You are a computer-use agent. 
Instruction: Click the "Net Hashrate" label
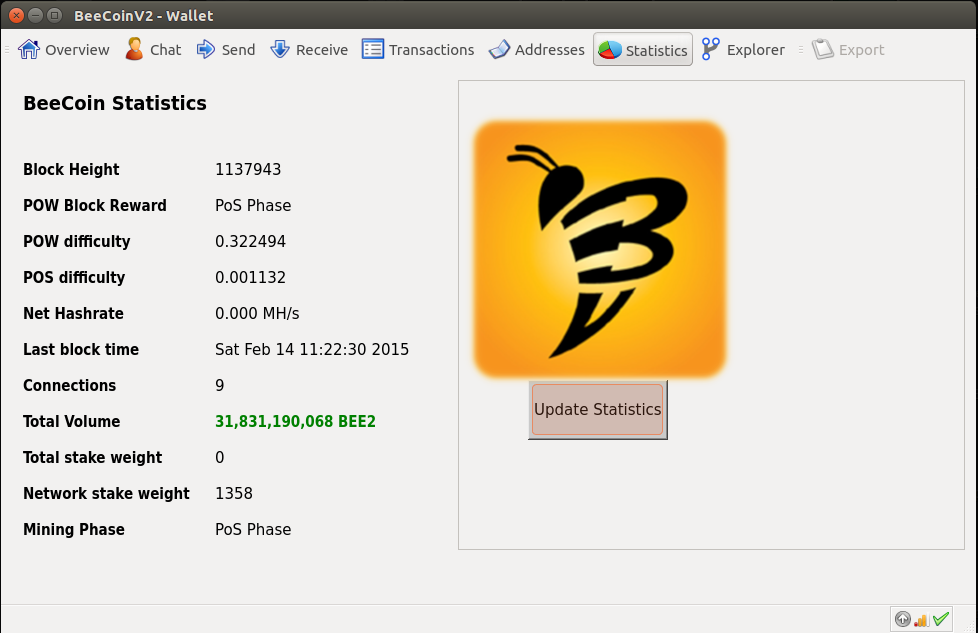pos(74,314)
